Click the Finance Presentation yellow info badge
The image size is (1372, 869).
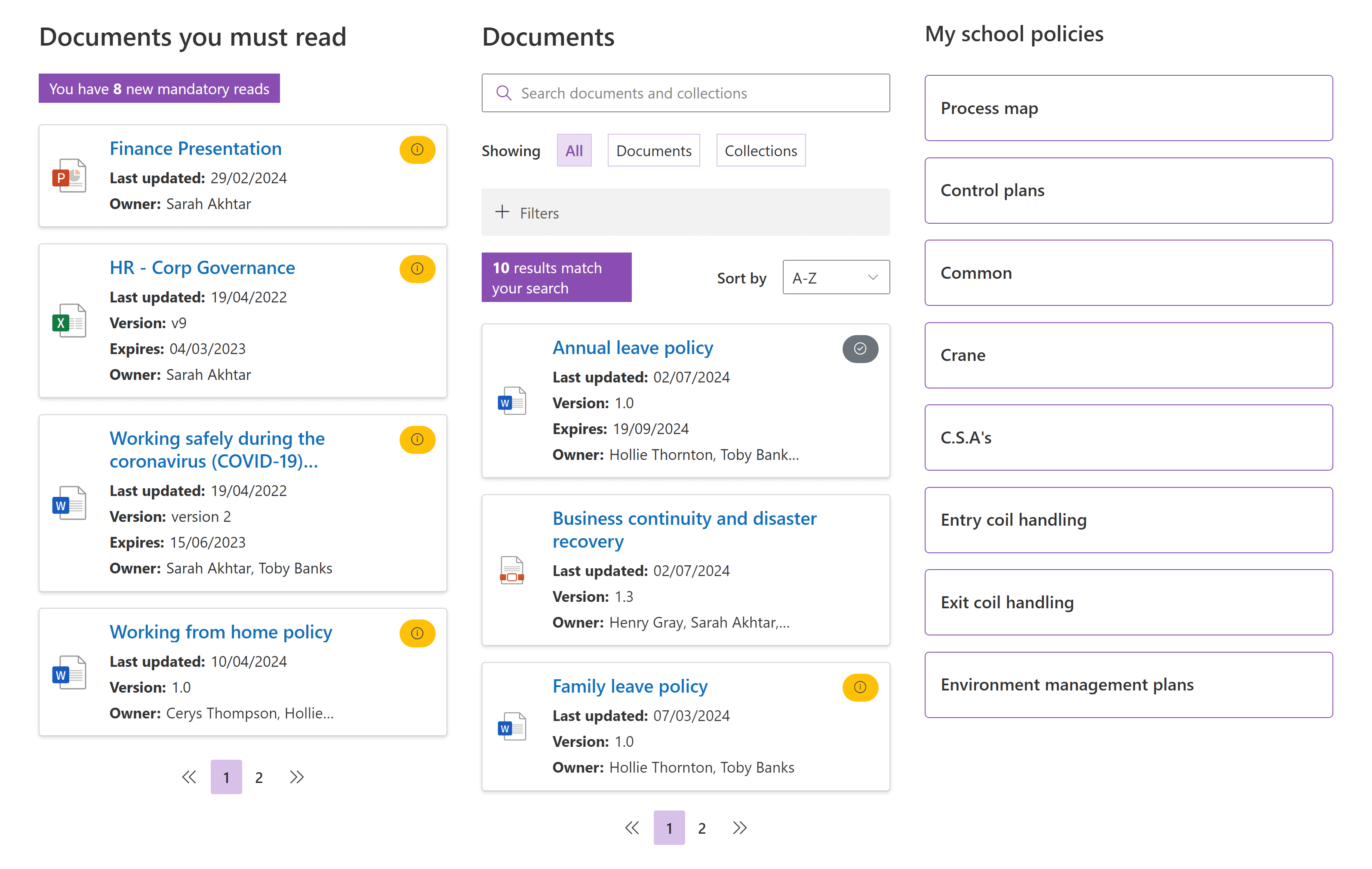(417, 150)
